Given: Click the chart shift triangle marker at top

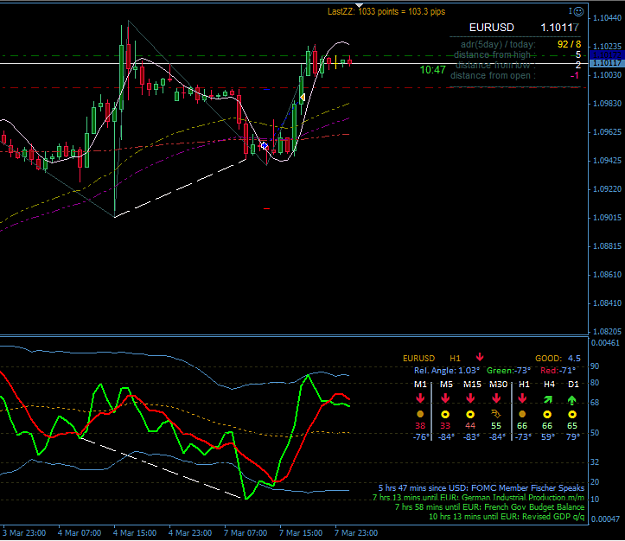Looking at the screenshot, I should (359, 5).
